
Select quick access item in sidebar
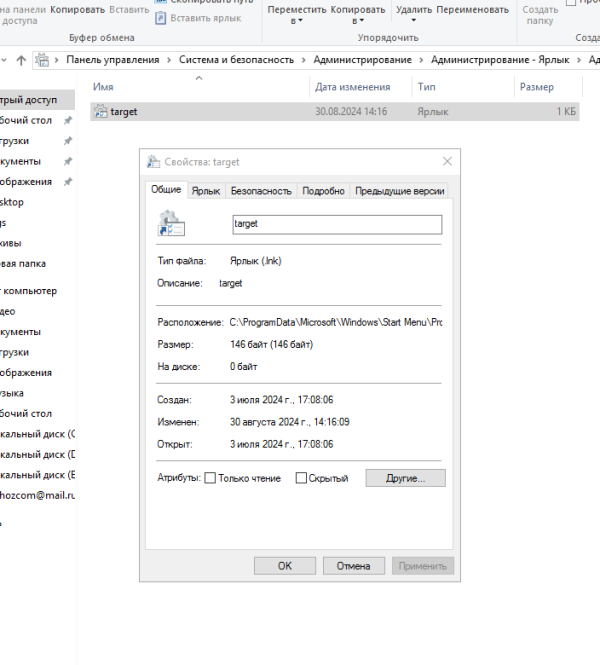[37, 100]
